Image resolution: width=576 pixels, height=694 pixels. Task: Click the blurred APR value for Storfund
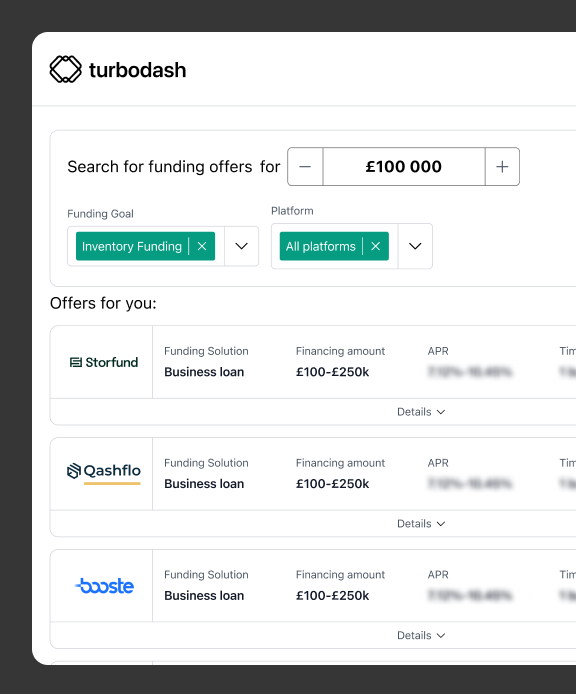(470, 372)
